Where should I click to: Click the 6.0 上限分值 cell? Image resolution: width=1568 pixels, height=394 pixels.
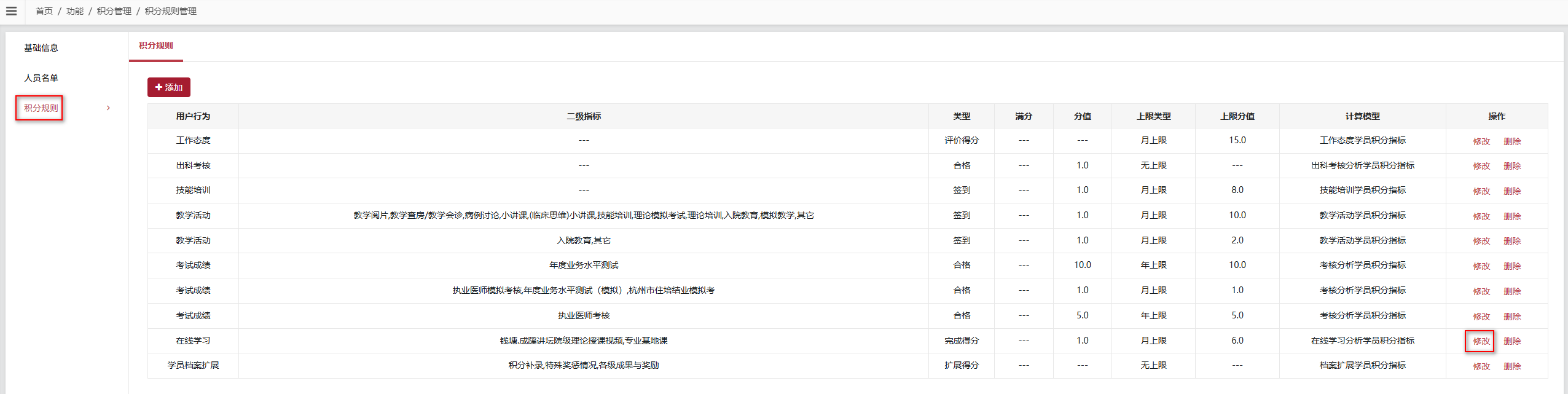click(1237, 341)
